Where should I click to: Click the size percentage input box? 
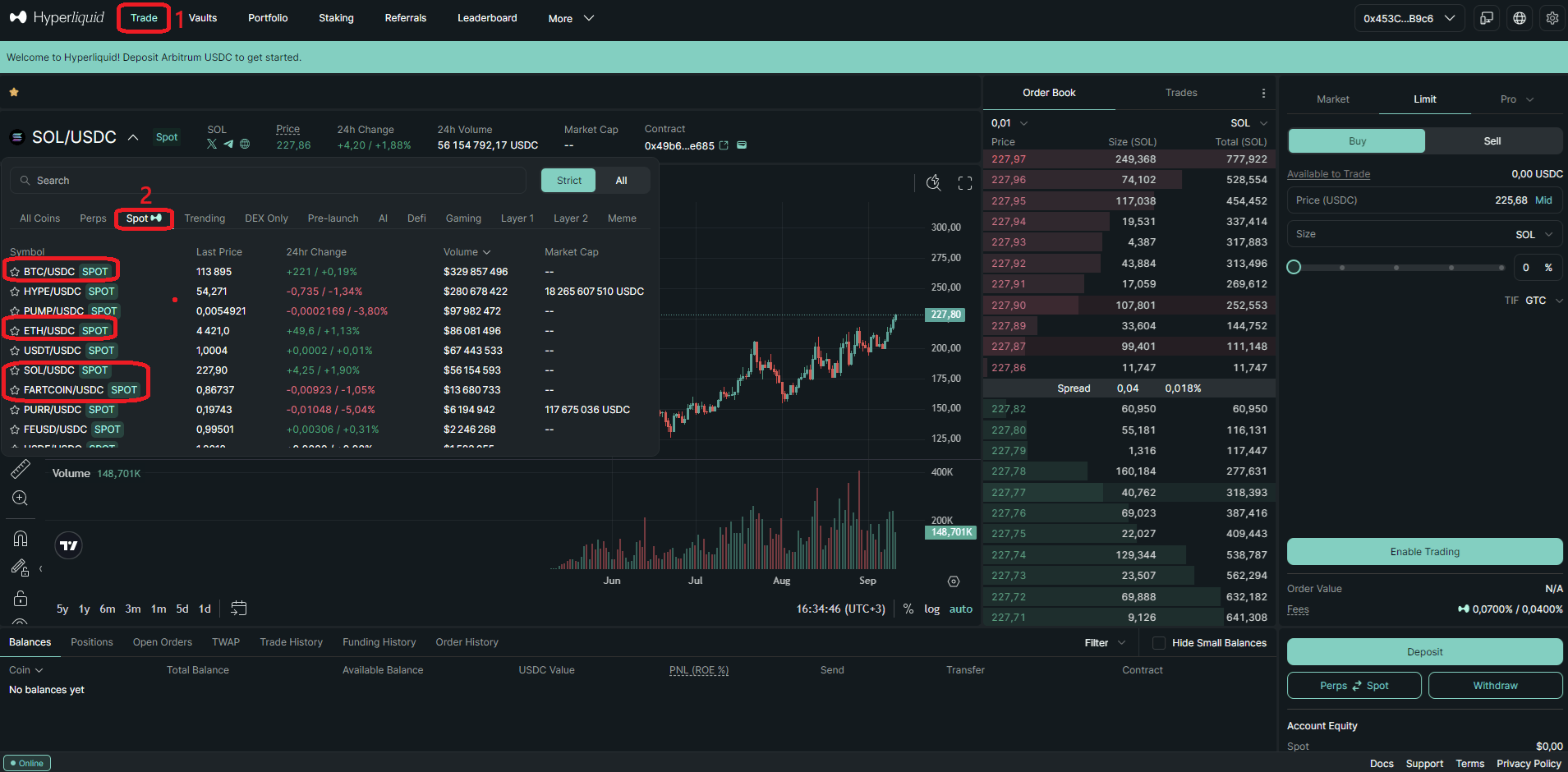(1537, 268)
